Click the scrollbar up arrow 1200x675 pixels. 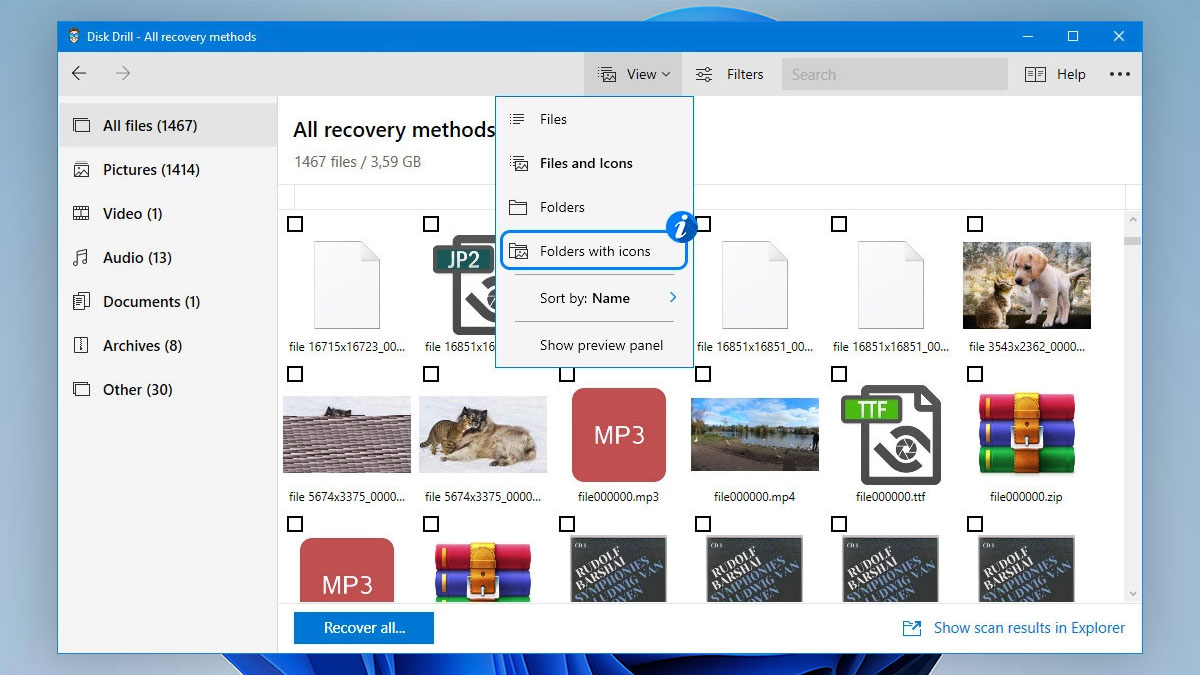click(1133, 219)
